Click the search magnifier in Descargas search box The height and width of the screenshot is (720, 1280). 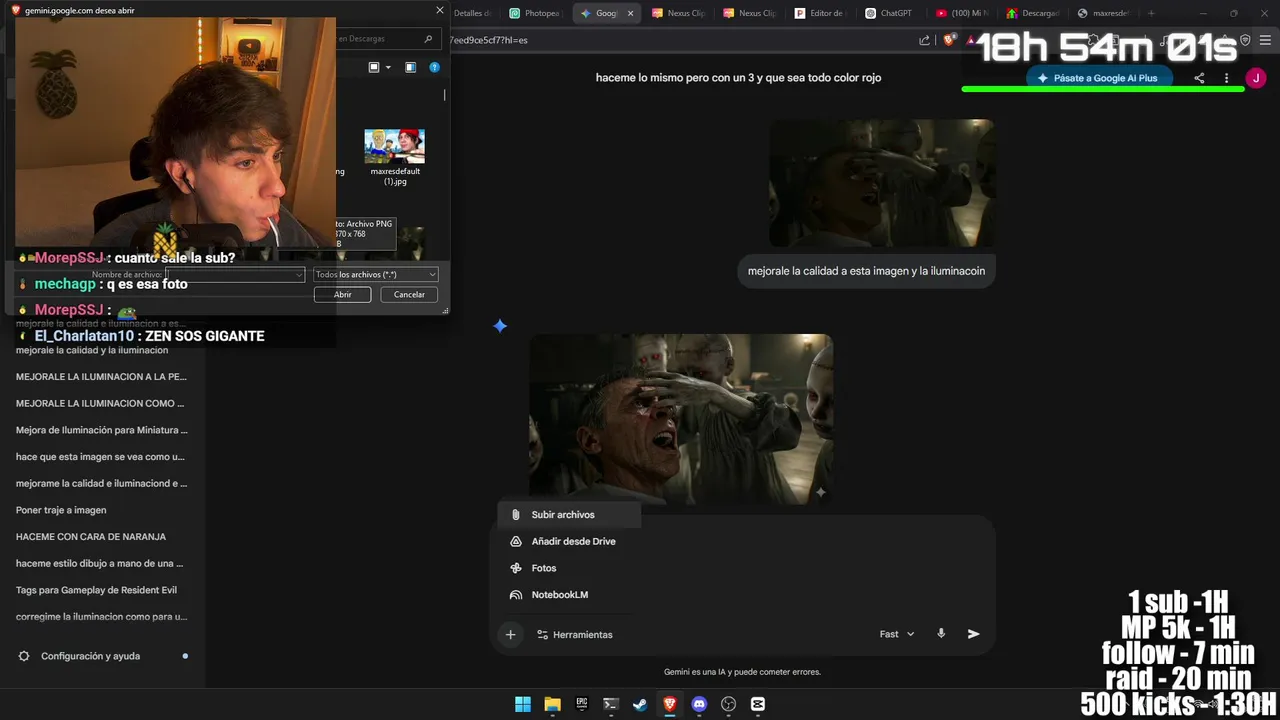tap(429, 39)
